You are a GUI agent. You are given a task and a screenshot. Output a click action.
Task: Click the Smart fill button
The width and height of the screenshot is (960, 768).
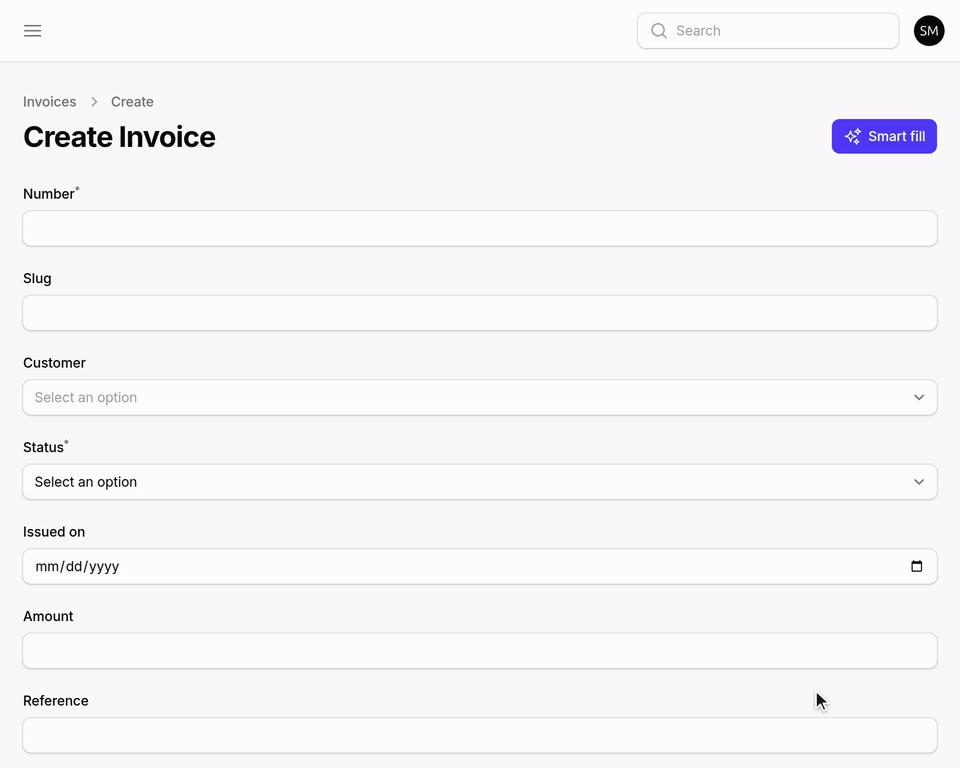point(884,136)
